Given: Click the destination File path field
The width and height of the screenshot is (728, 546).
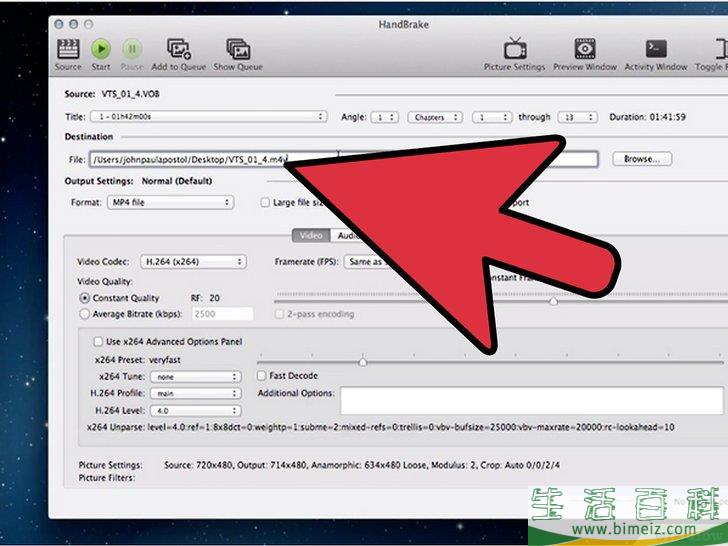Looking at the screenshot, I should 343,159.
